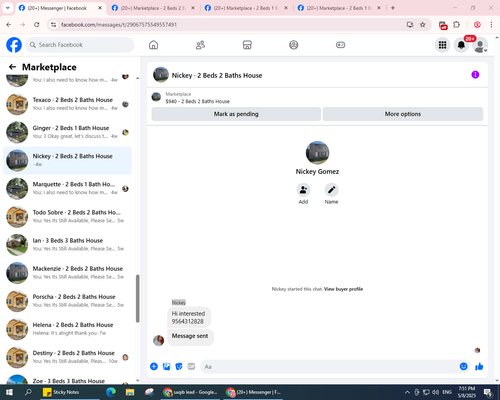Switch to the third tab, Marketplace - 2 Beds 1
The image size is (500, 400).
246,8
